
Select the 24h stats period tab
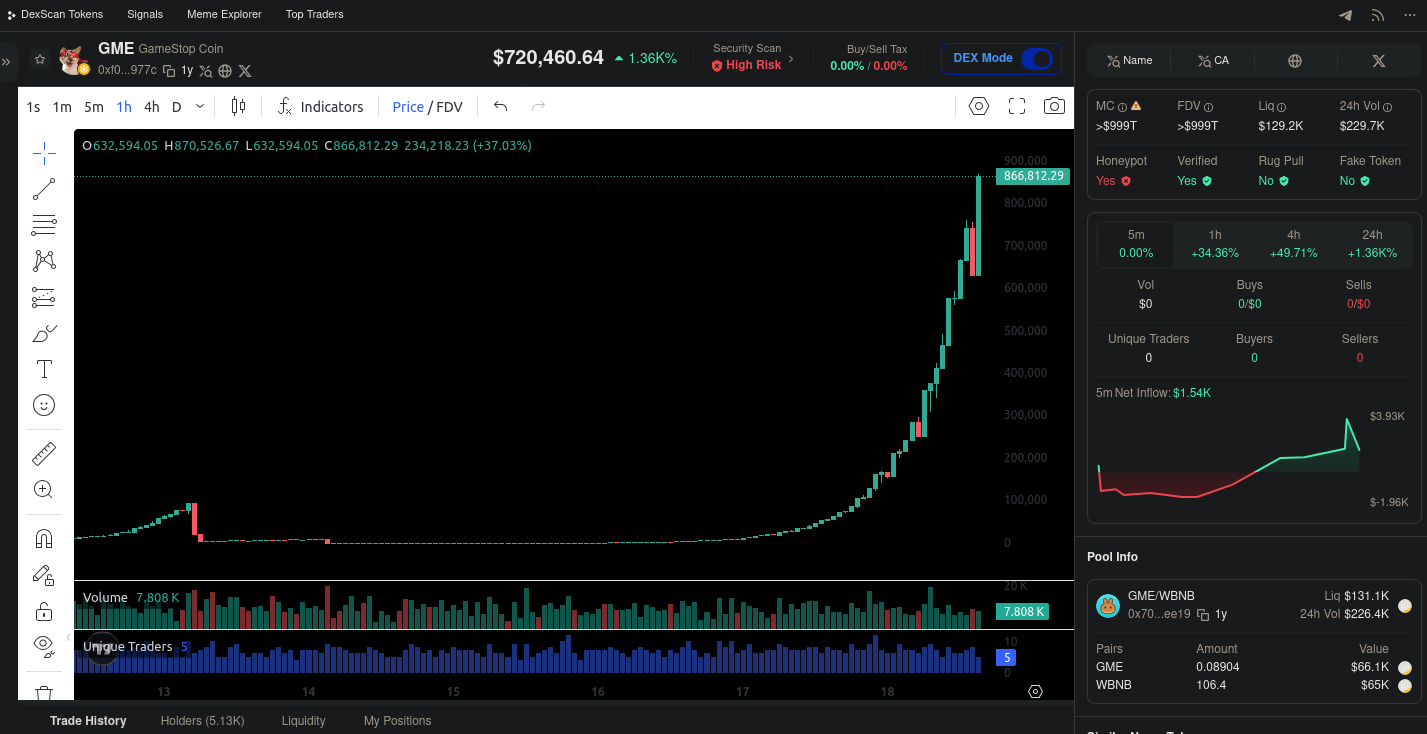pyautogui.click(x=1373, y=244)
